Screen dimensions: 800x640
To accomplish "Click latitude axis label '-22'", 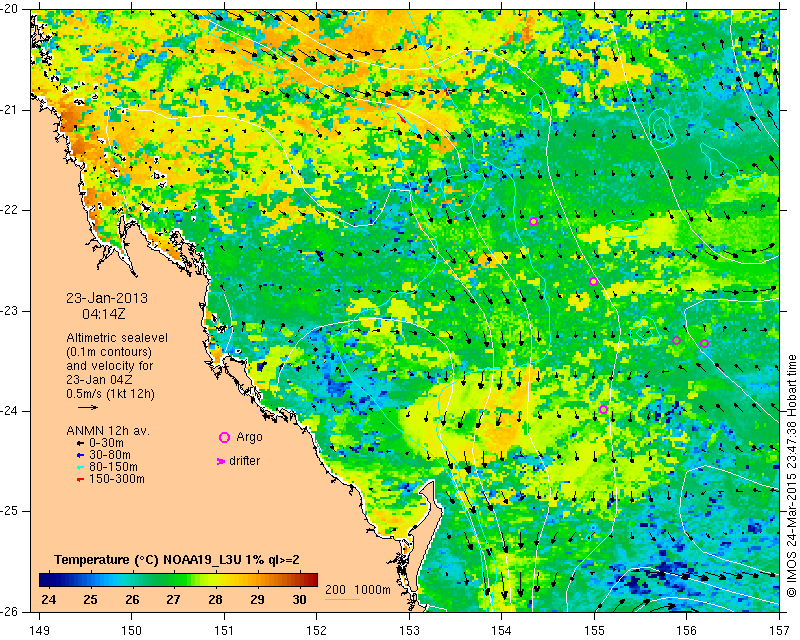I will [10, 210].
